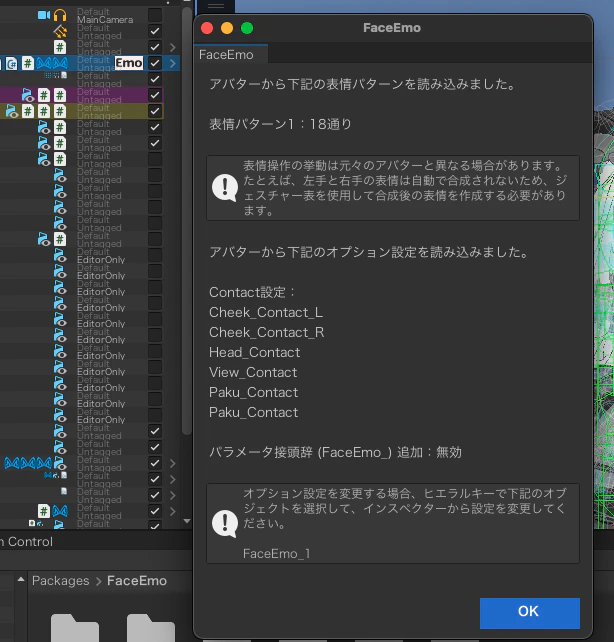This screenshot has height=642, width=614.
Task: Click the green hash script icon in the Emo row
Action: click(28, 63)
